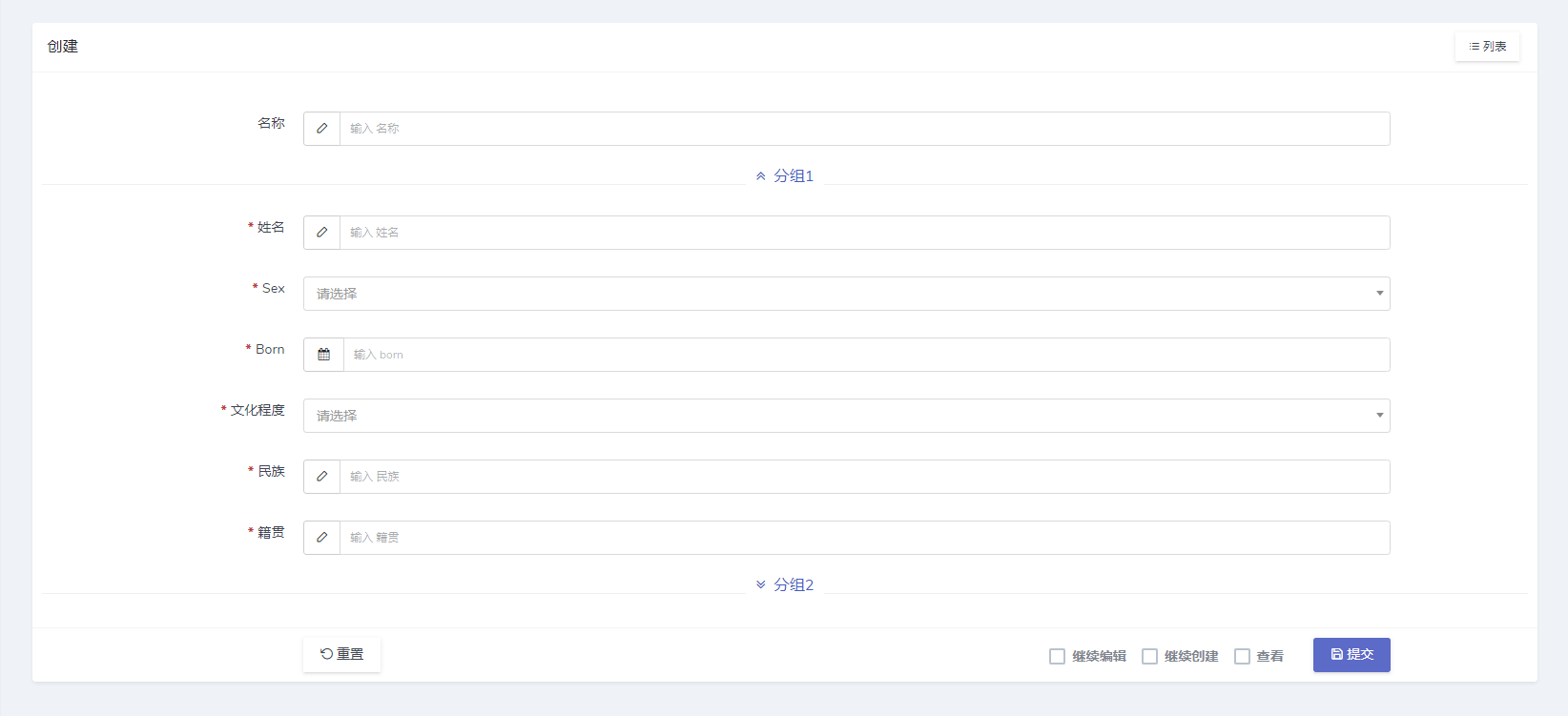Check the 继续创建 checkbox
Screen dimensions: 1568x716
click(x=1149, y=656)
